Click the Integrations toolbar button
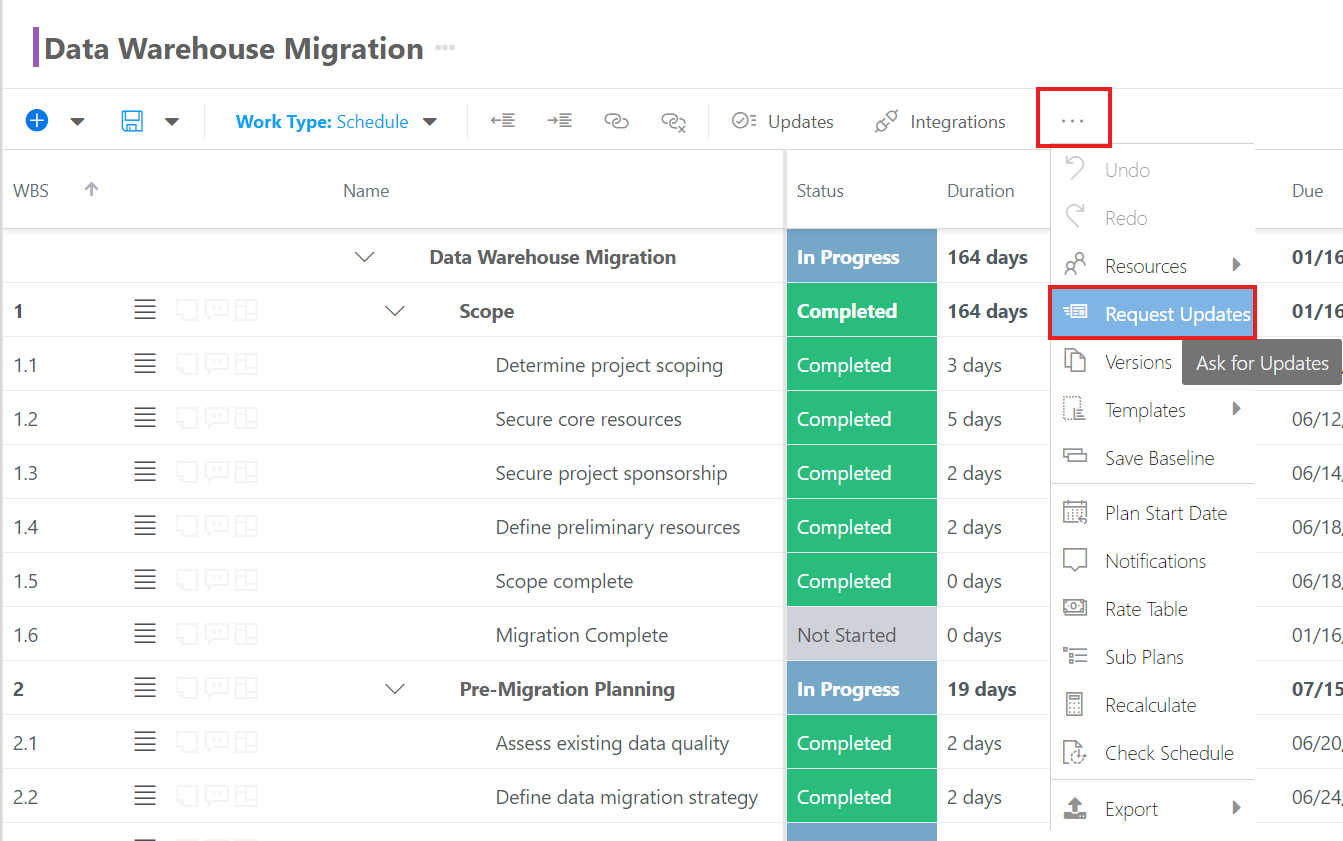 (x=940, y=122)
